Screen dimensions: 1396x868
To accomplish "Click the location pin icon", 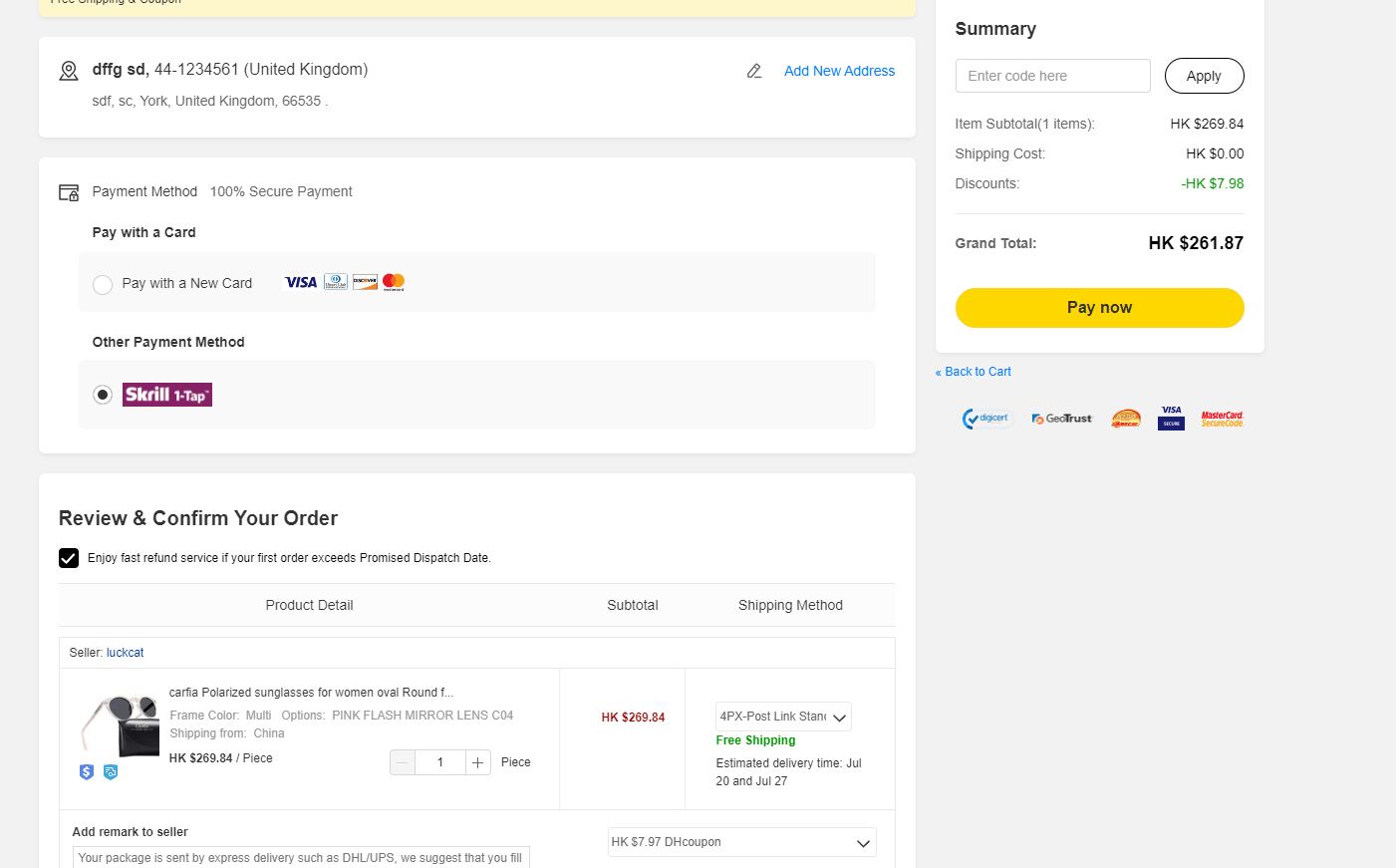I will 69,71.
